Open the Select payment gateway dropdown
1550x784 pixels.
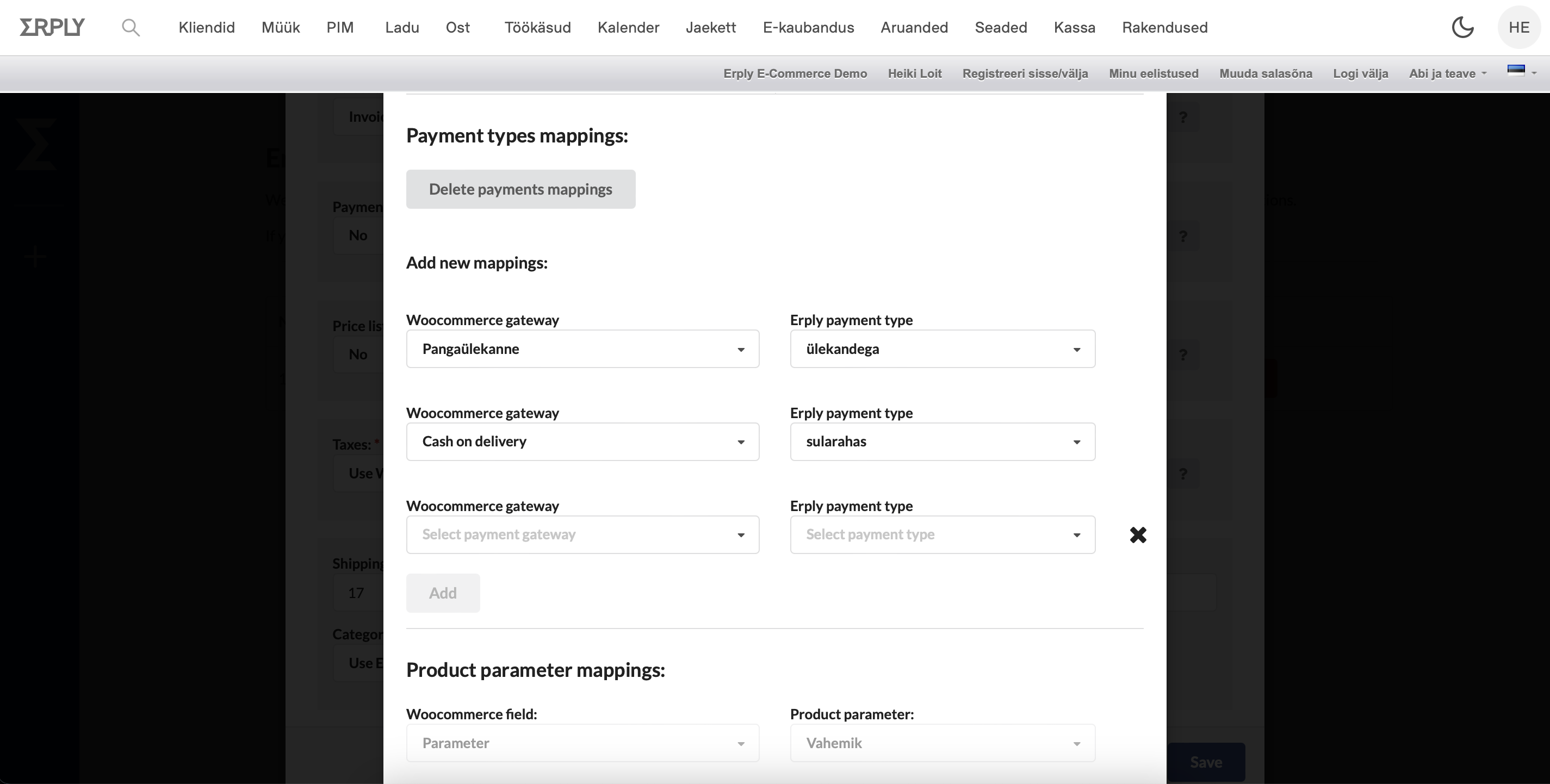coord(582,534)
